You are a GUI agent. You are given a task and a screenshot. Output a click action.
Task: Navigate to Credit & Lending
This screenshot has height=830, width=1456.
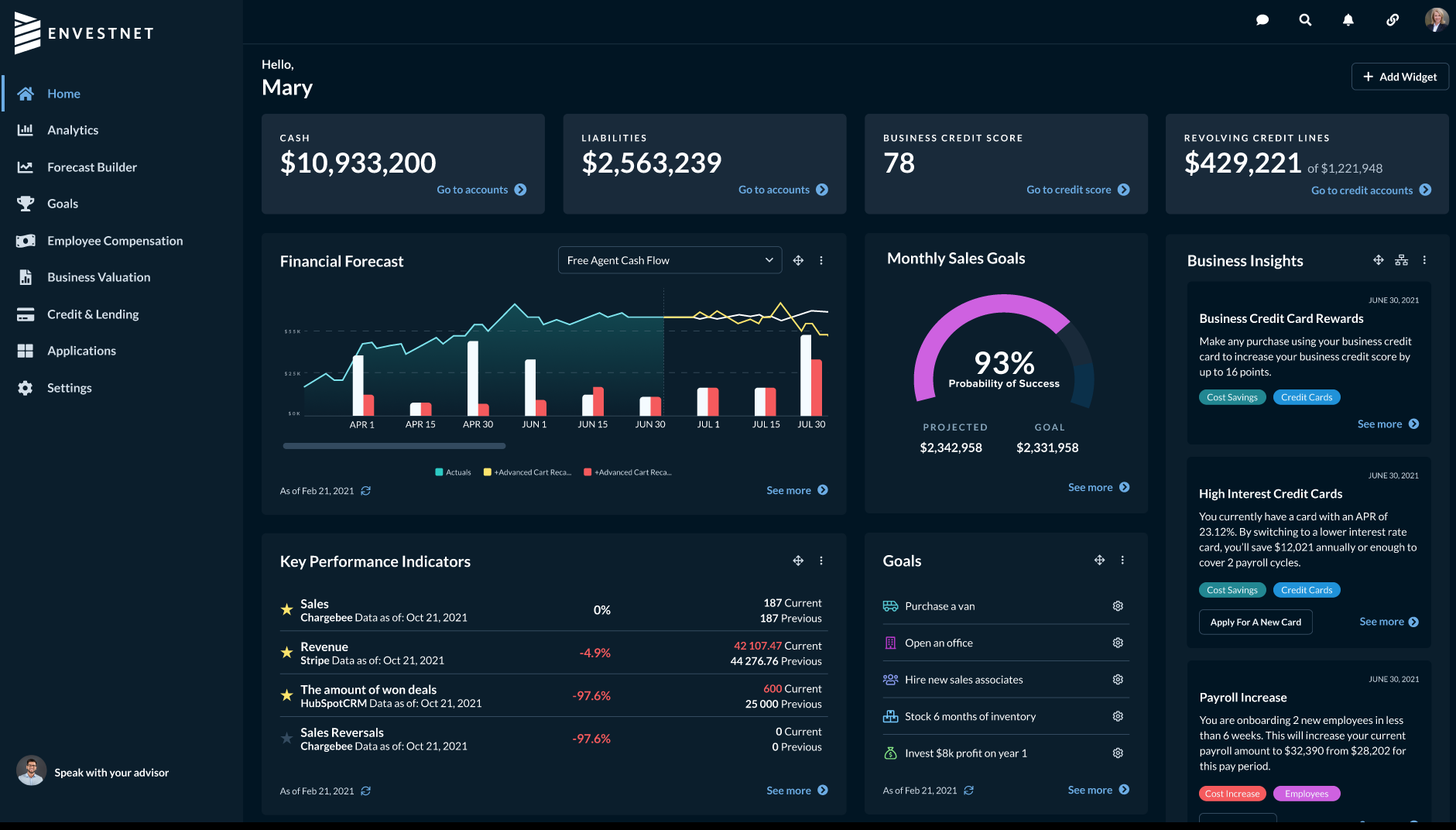click(93, 314)
